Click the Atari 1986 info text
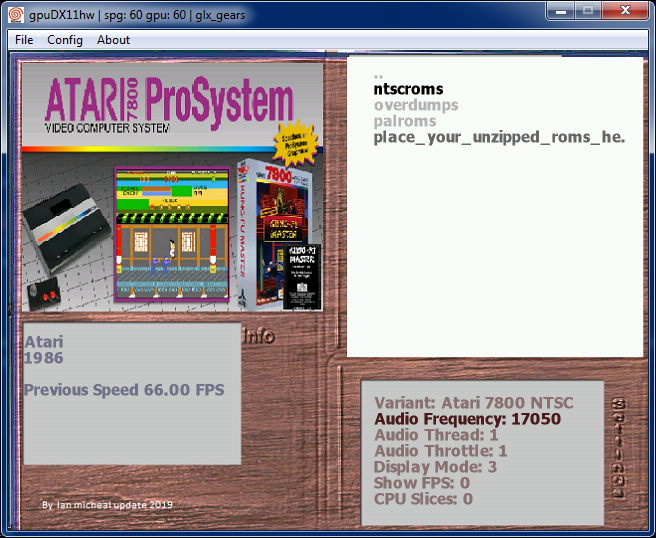Viewport: 656px width, 538px height. pos(44,350)
